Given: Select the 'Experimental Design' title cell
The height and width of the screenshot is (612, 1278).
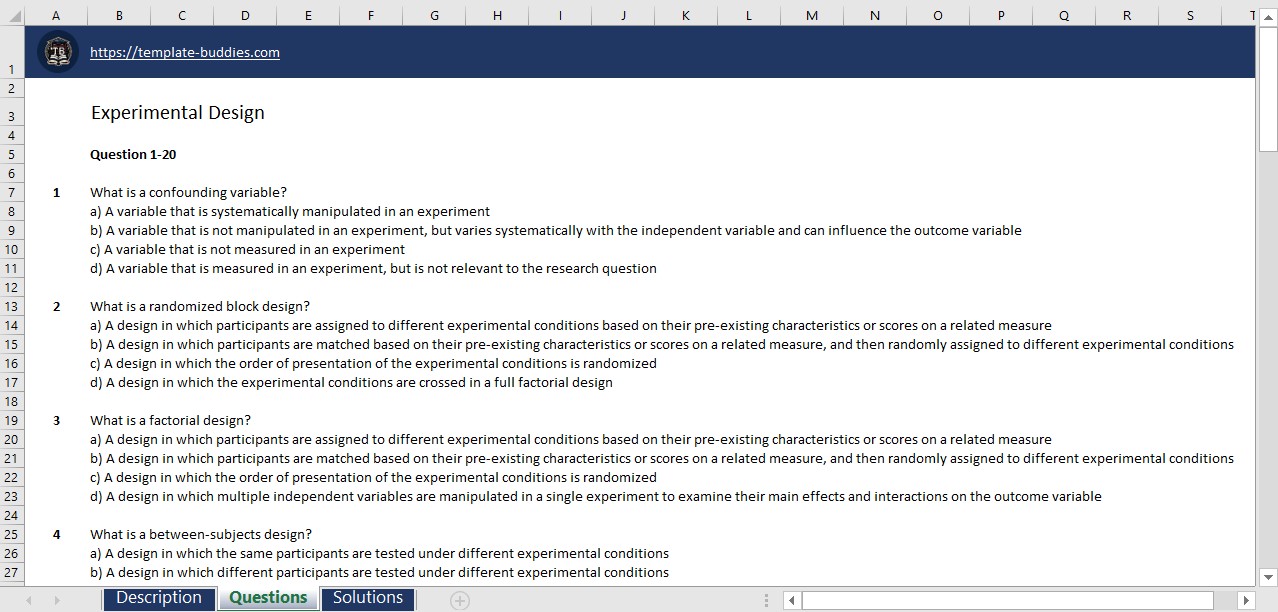Looking at the screenshot, I should 177,112.
